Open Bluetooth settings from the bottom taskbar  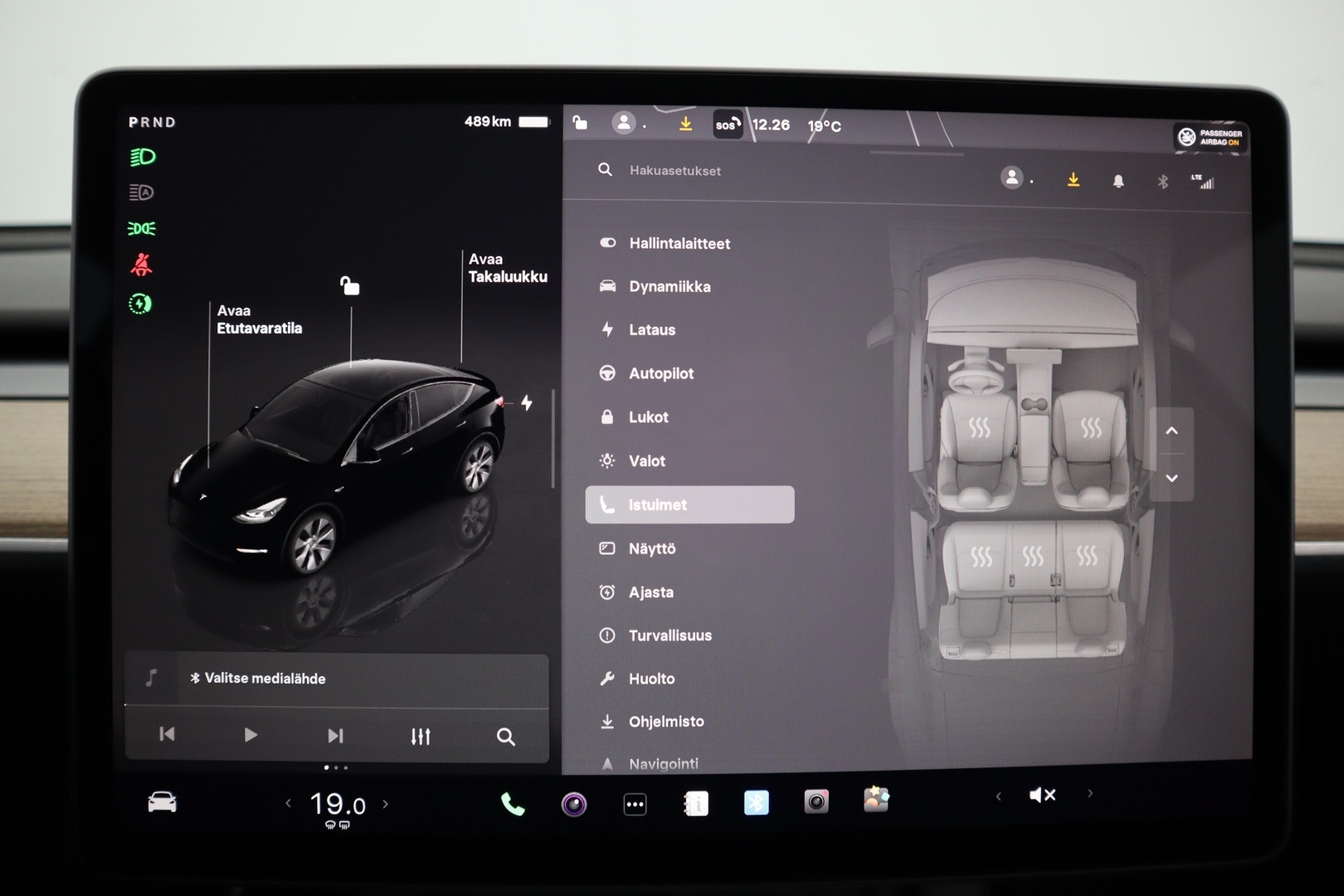pos(756,802)
